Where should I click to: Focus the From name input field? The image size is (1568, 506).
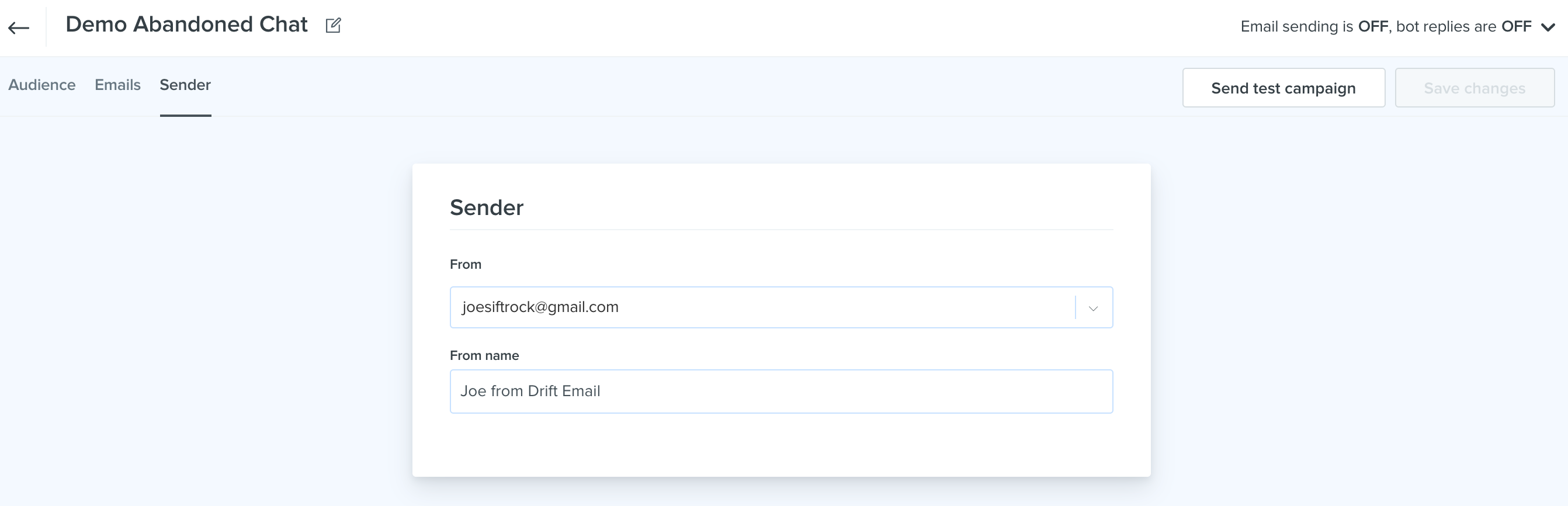pyautogui.click(x=781, y=391)
